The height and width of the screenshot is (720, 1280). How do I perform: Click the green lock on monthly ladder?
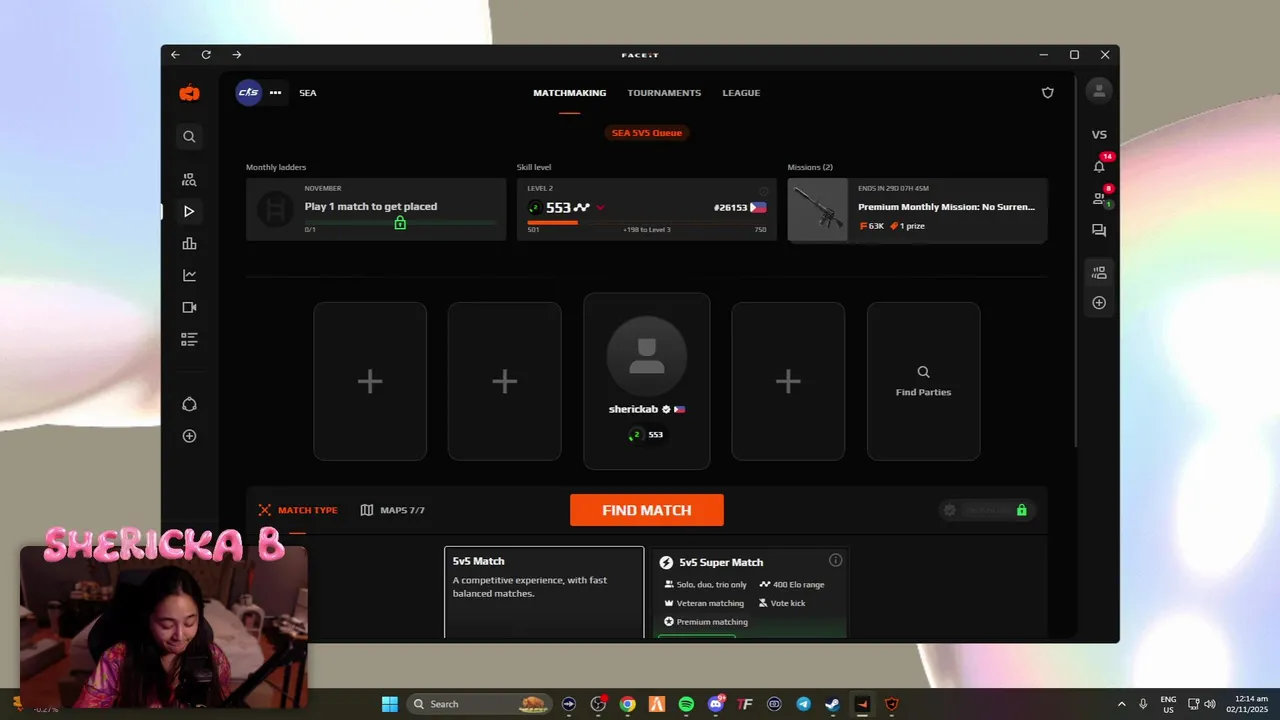[x=400, y=223]
